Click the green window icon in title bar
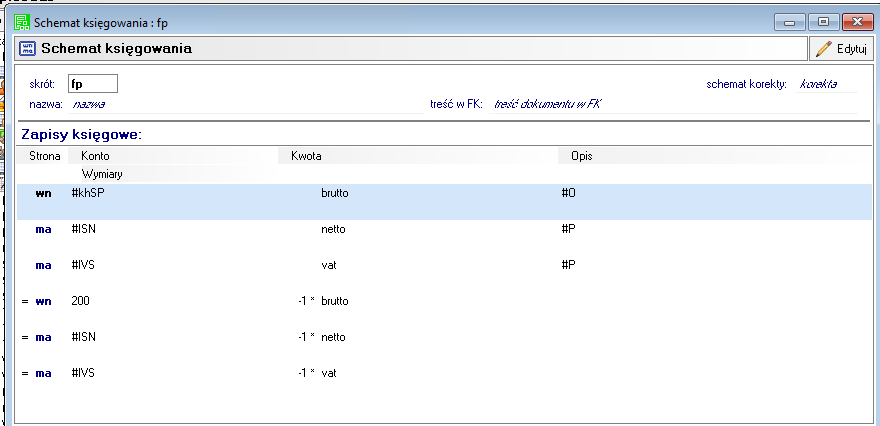880x426 pixels. tap(20, 21)
